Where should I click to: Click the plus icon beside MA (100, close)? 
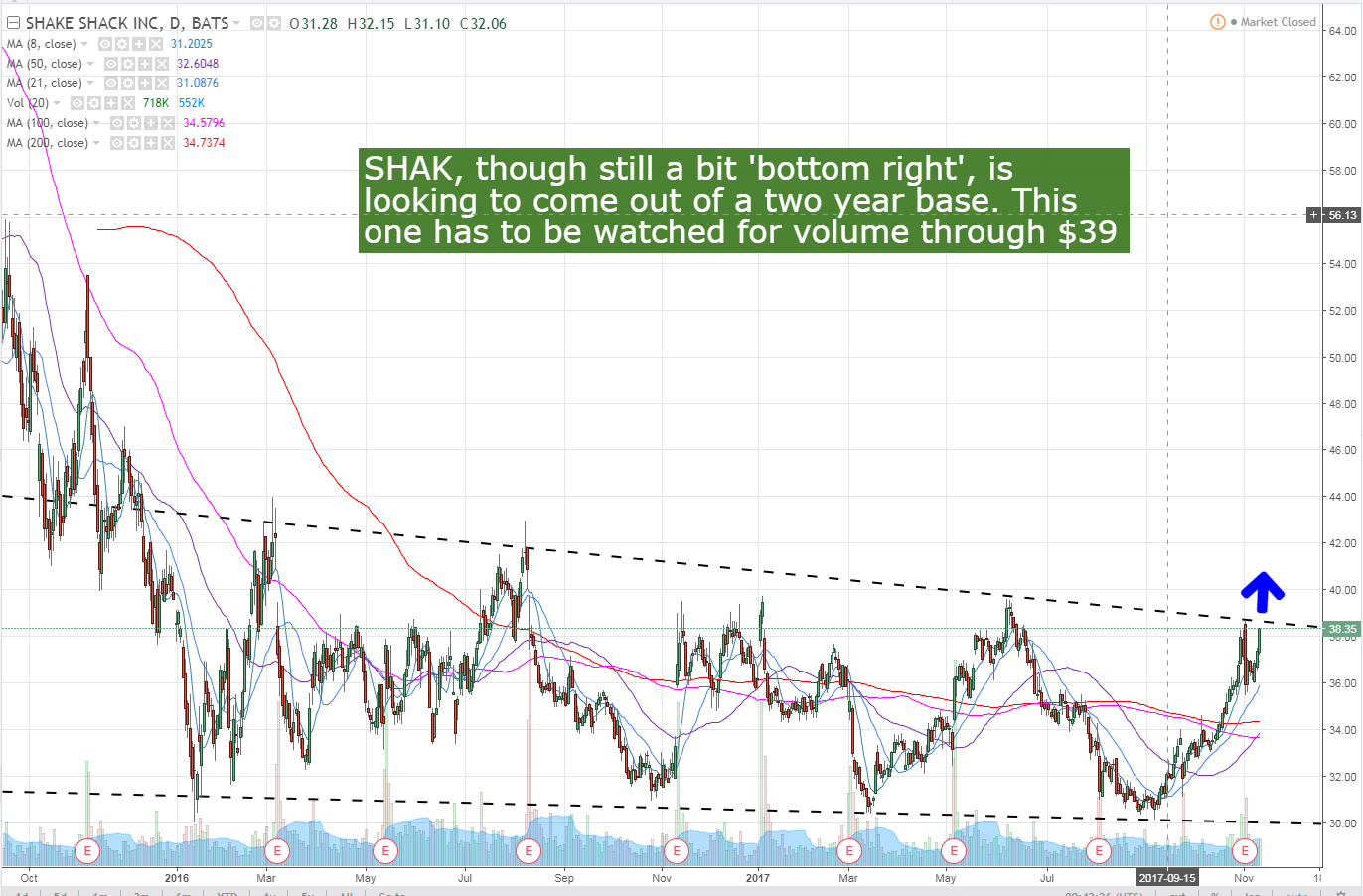pos(150,123)
